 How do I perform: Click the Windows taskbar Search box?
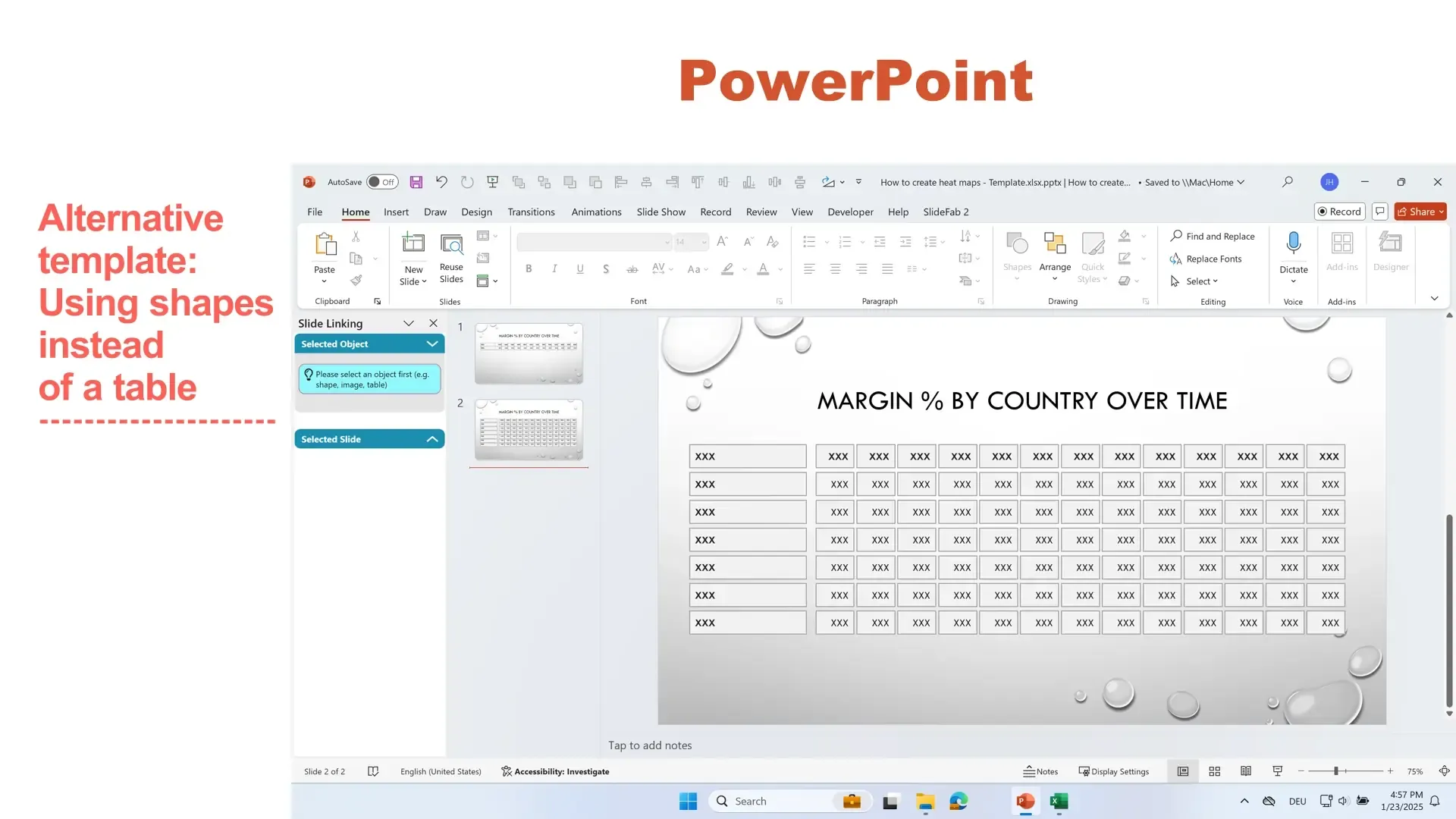coord(791,802)
